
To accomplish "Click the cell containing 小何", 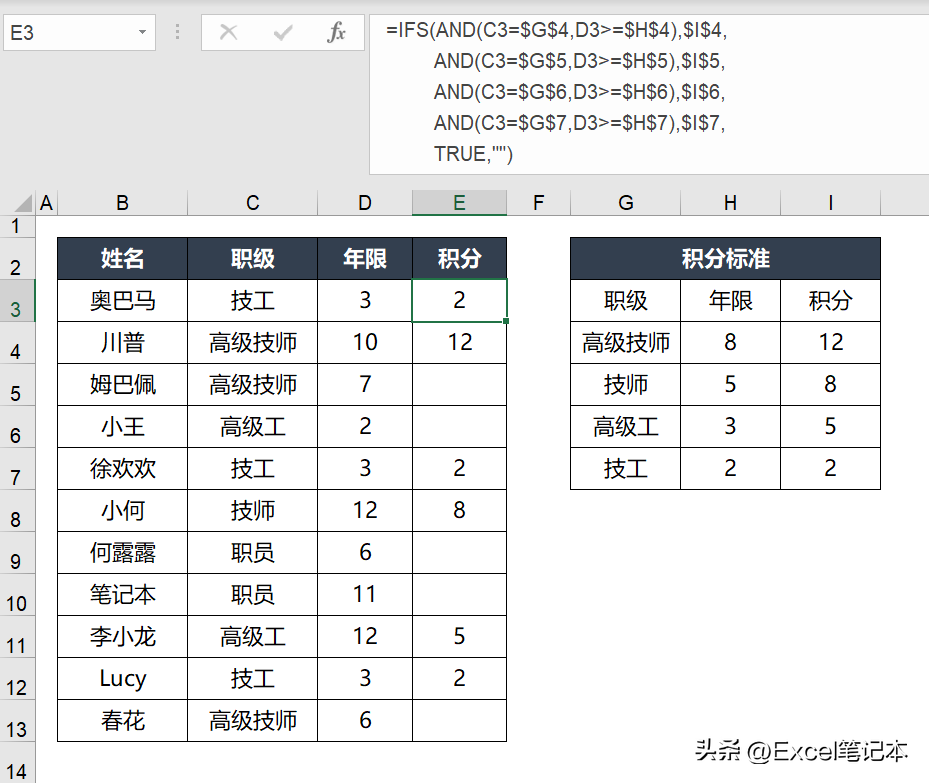I will (122, 511).
